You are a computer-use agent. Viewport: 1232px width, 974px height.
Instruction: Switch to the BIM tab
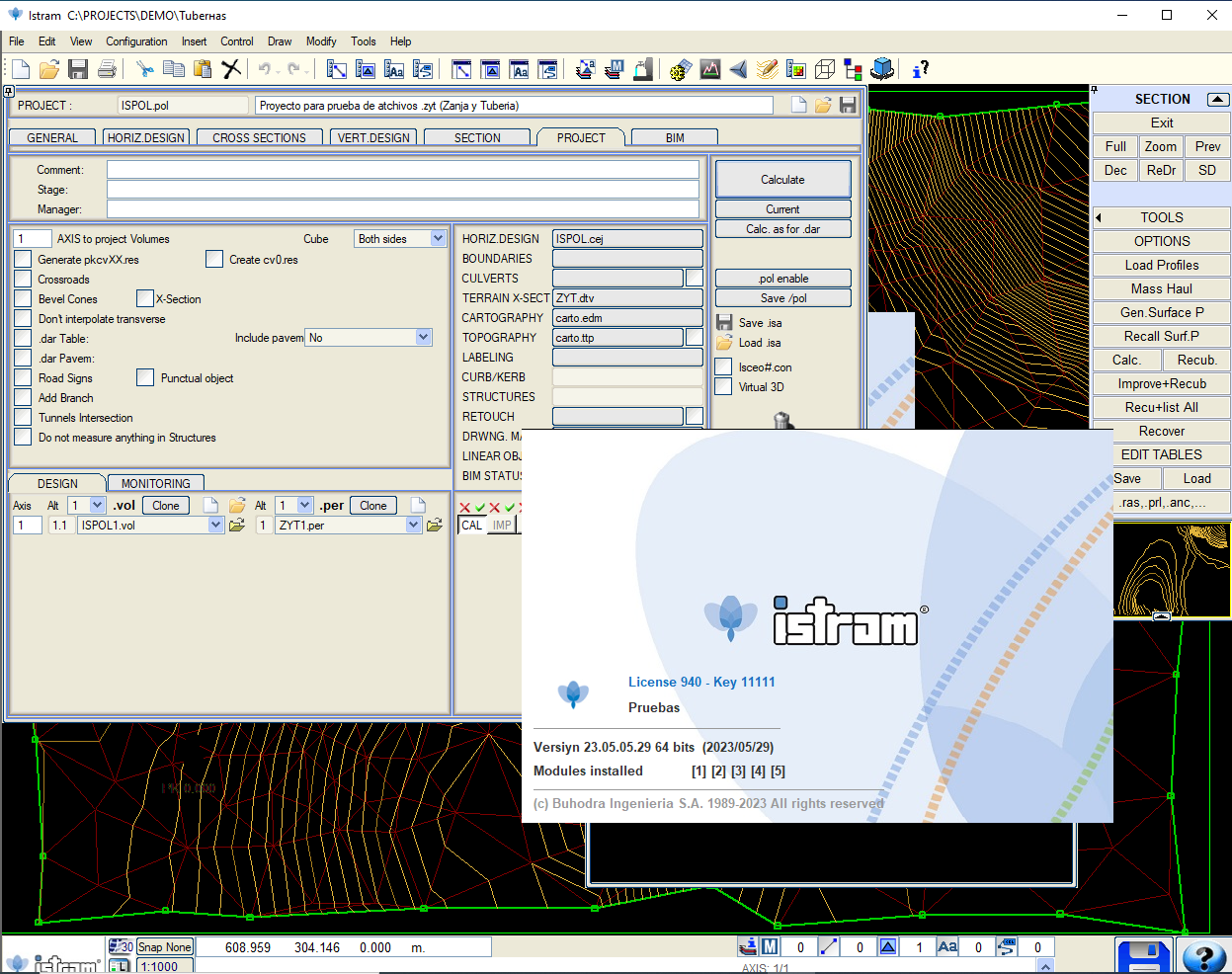tap(675, 137)
